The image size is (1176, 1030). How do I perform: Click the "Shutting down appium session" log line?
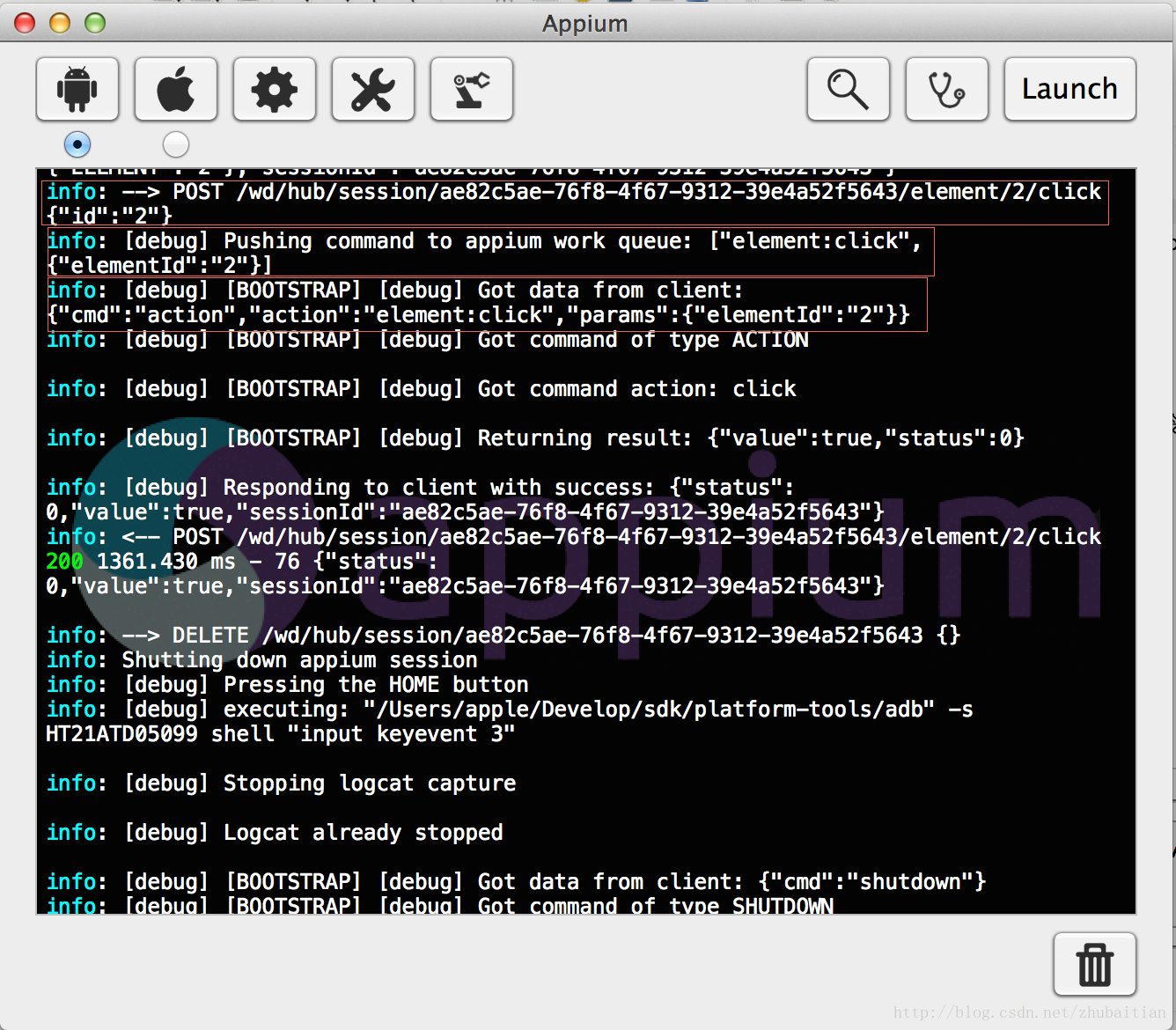[261, 660]
